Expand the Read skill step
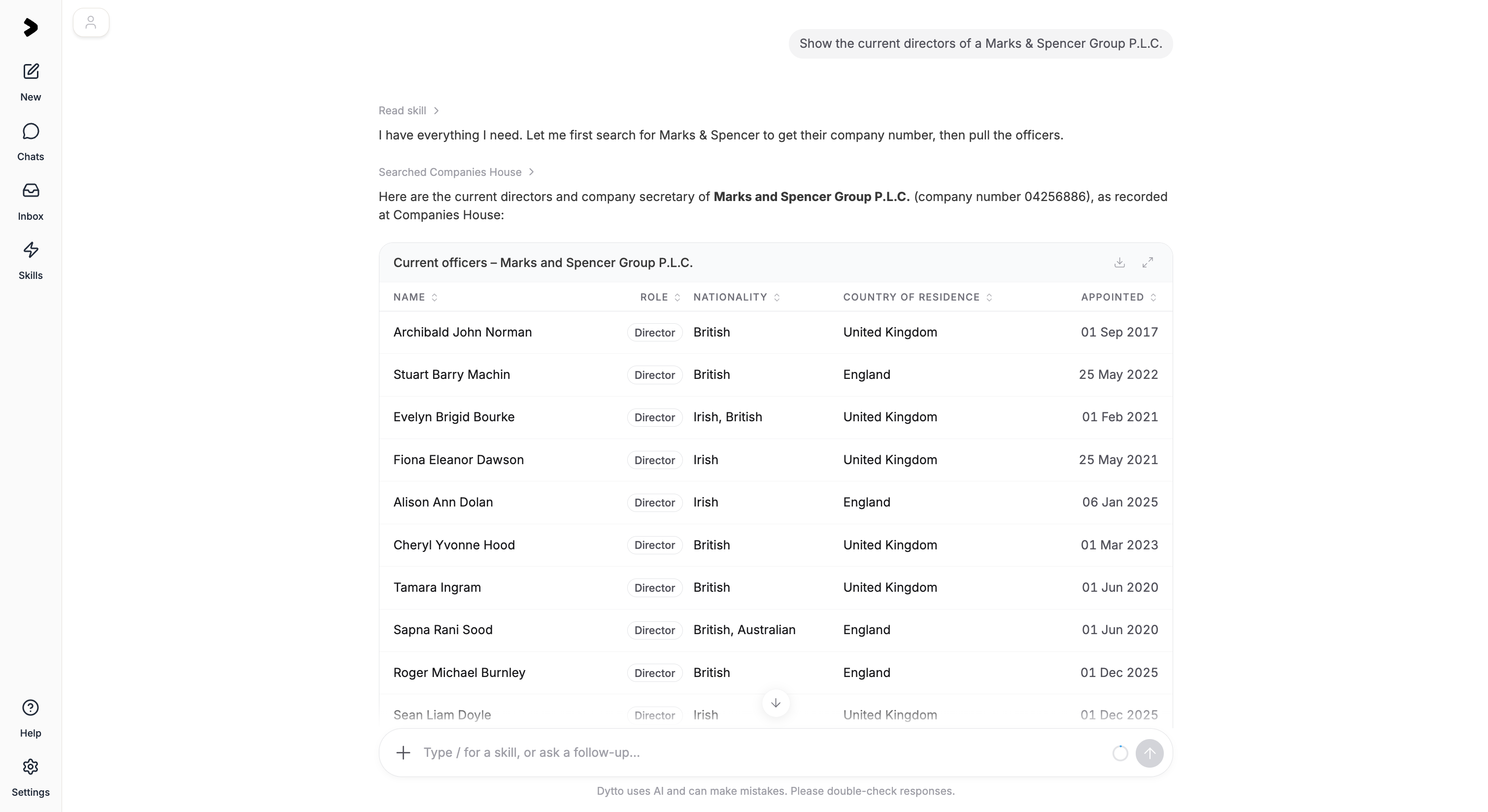The height and width of the screenshot is (812, 1488). [x=409, y=110]
